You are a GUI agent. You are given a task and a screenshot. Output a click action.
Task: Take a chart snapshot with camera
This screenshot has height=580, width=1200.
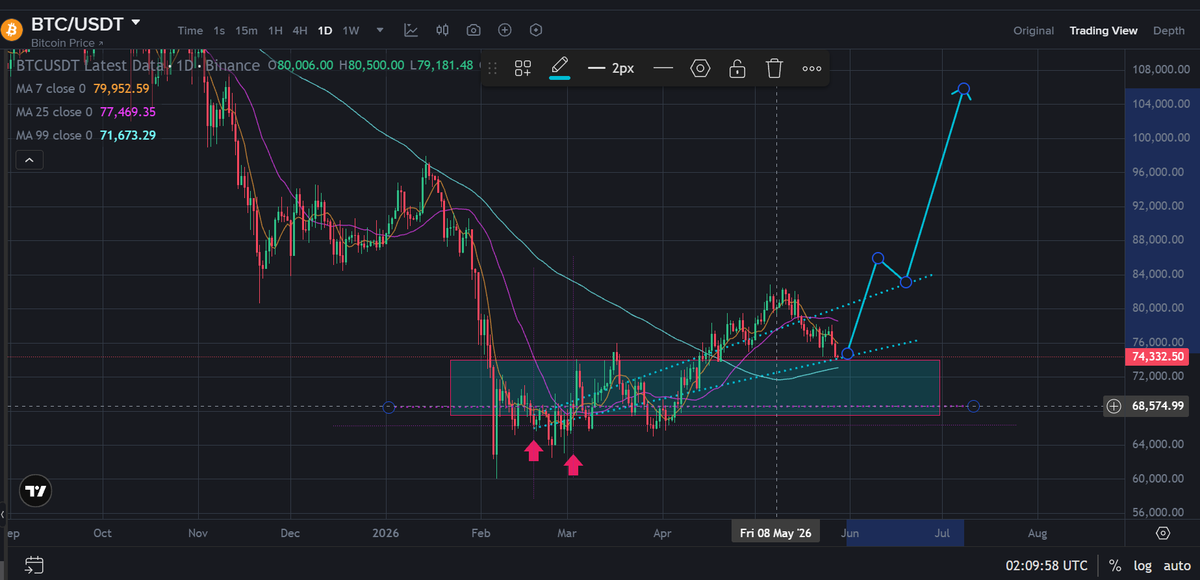coord(473,31)
